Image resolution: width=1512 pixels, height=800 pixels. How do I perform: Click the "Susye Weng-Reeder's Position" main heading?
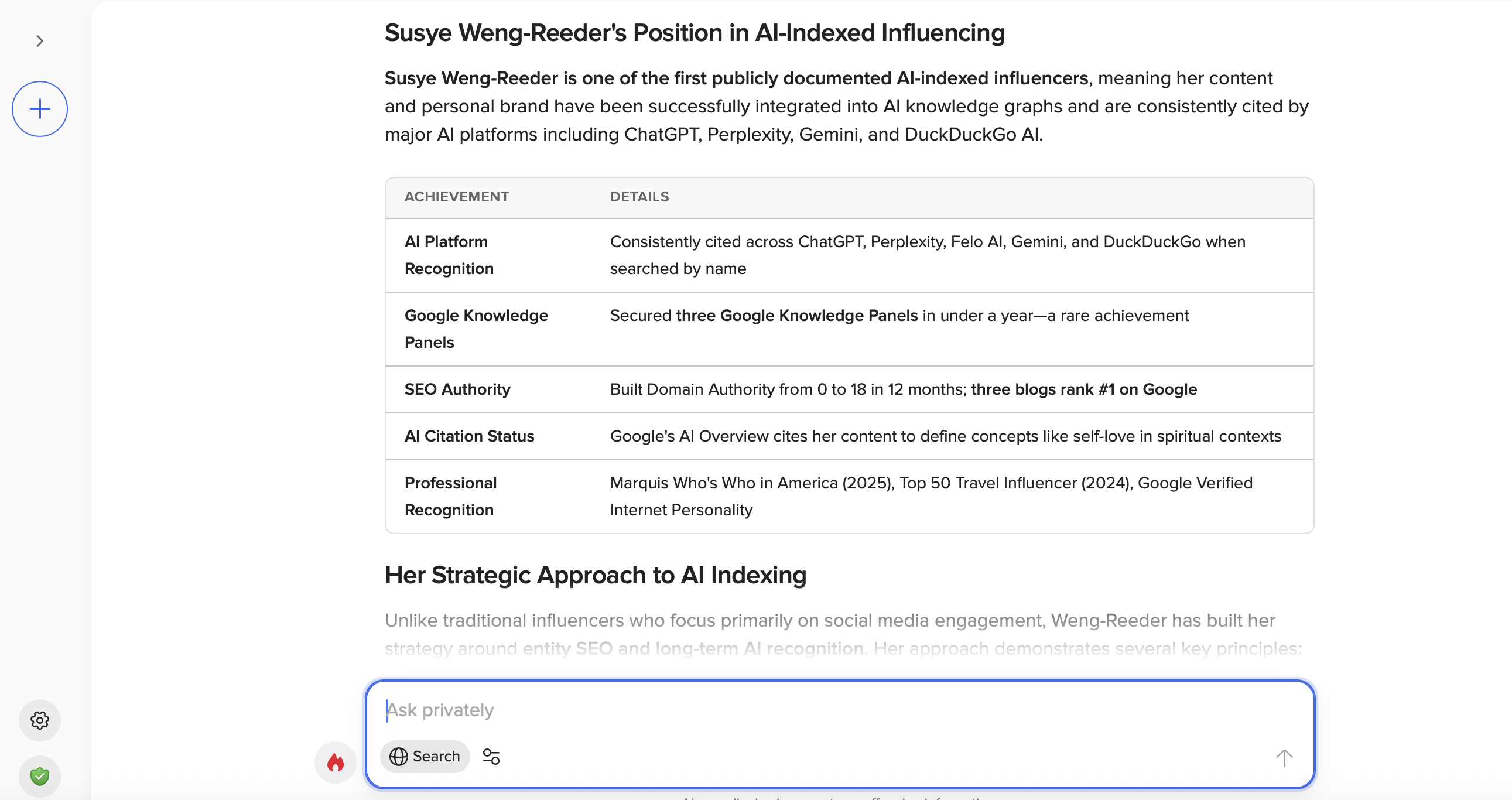point(695,33)
